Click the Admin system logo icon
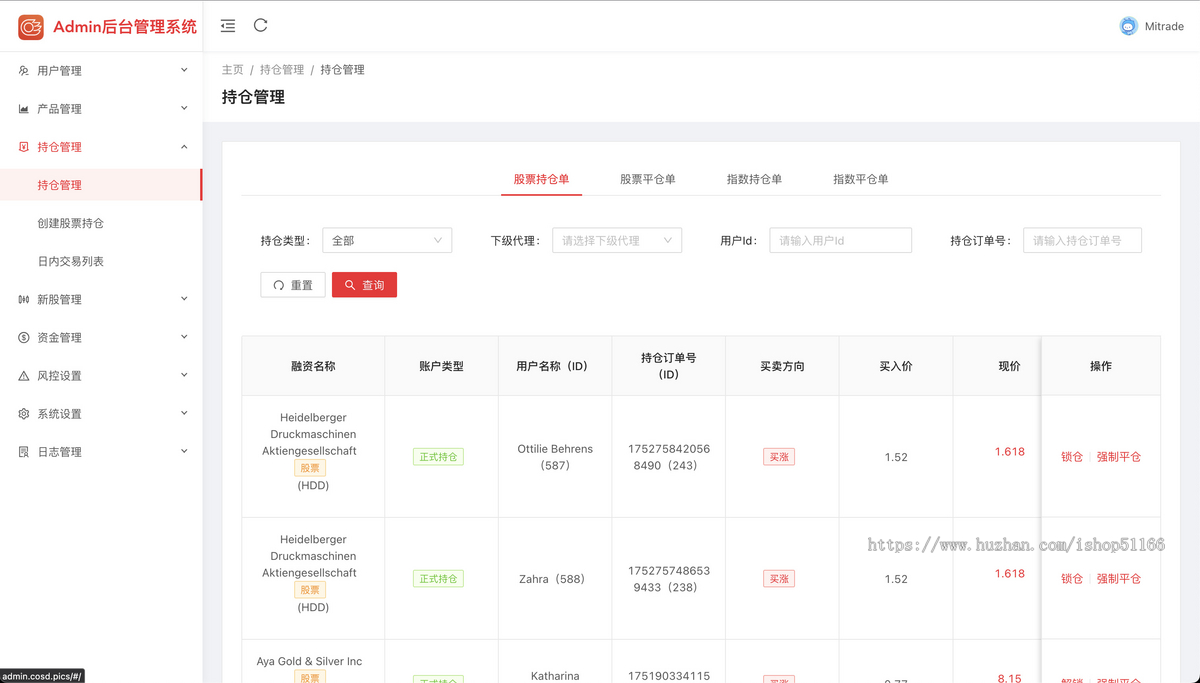The height and width of the screenshot is (683, 1200). click(x=31, y=27)
